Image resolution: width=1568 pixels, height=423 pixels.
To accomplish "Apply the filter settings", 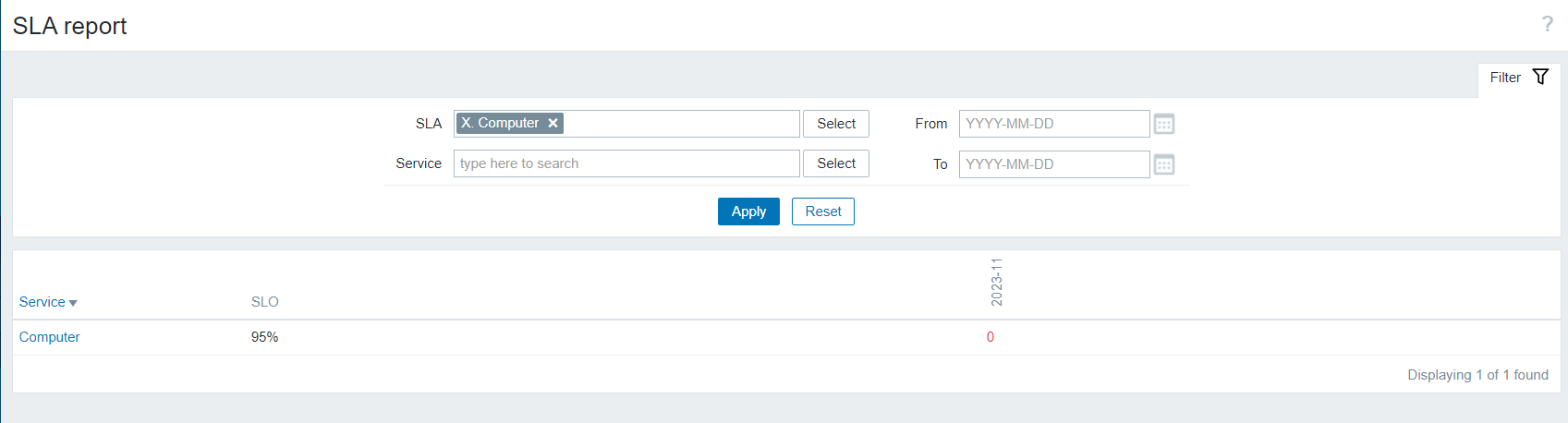I will click(748, 211).
